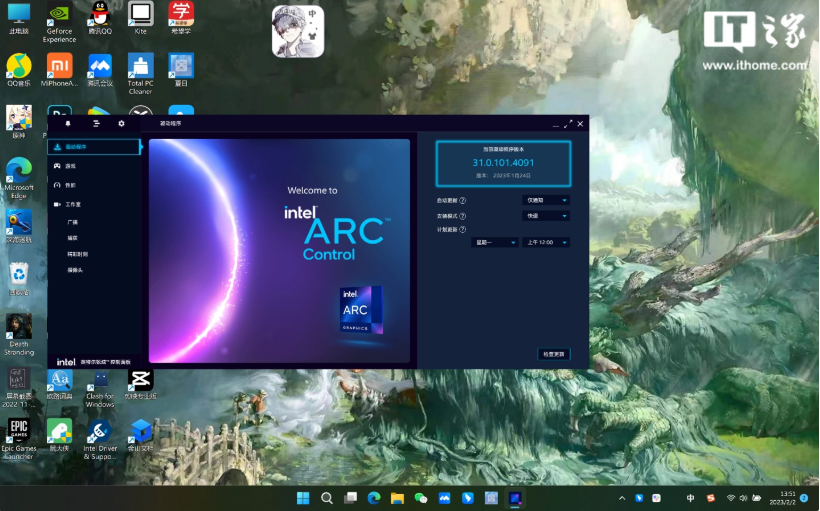Select the Broadcast (广播) sub-item
Image resolution: width=820 pixels, height=511 pixels.
[x=73, y=222]
